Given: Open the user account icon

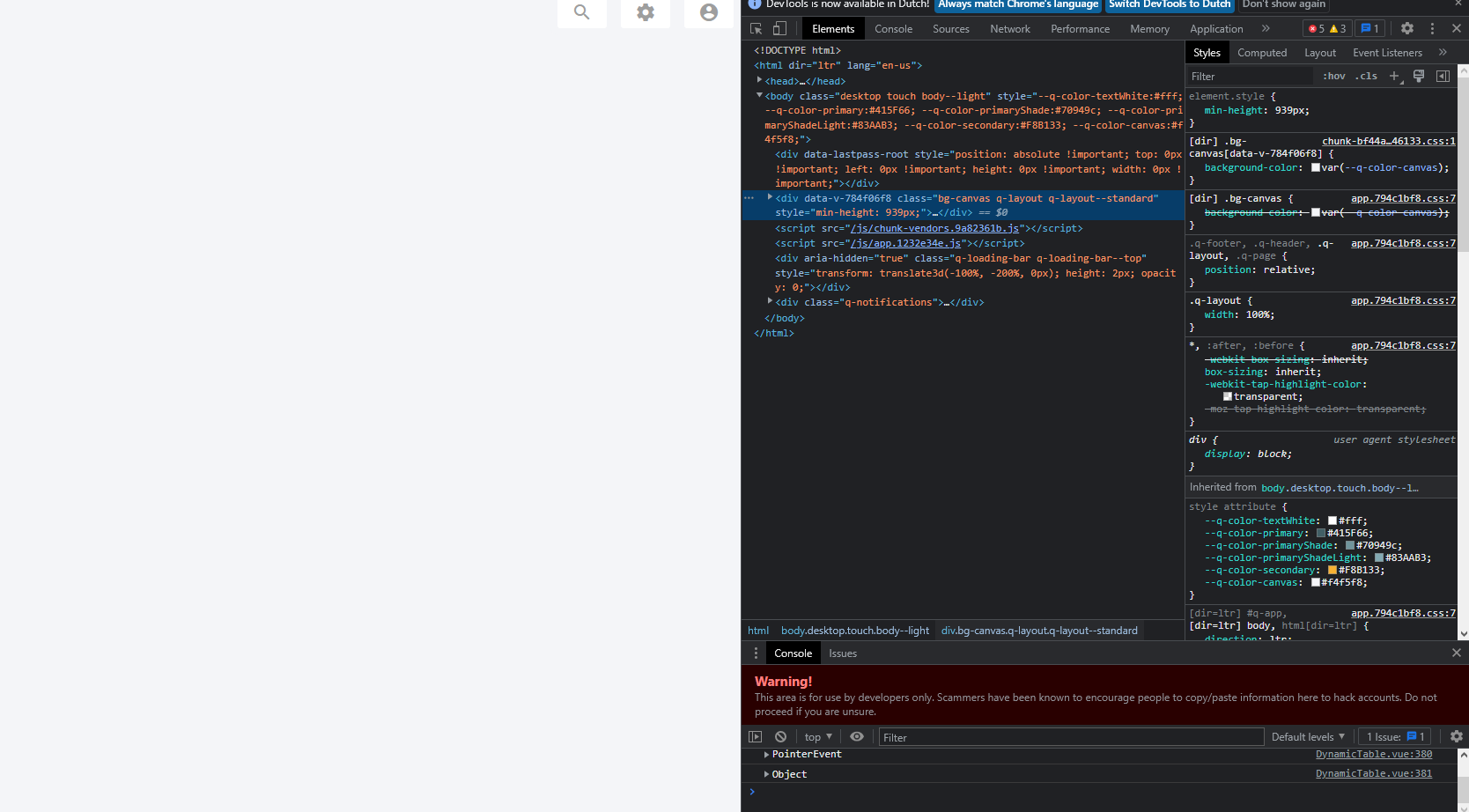Looking at the screenshot, I should (x=709, y=12).
